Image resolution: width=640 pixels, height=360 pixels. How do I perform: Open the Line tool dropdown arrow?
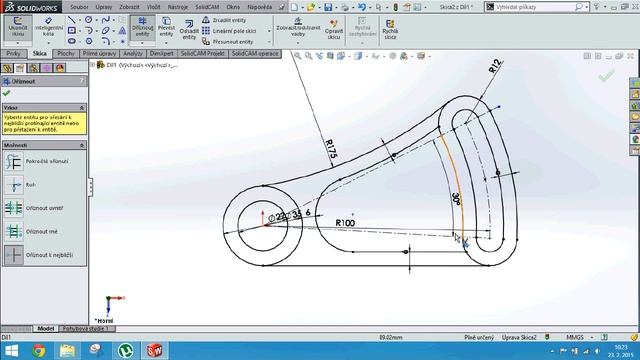pyautogui.click(x=80, y=20)
